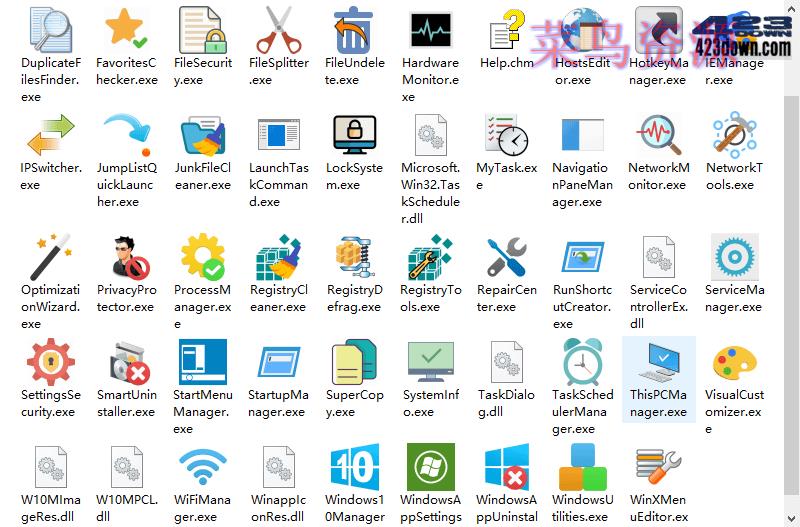
Task: Click the WindowsAppUninstaller red X icon
Action: (x=507, y=467)
